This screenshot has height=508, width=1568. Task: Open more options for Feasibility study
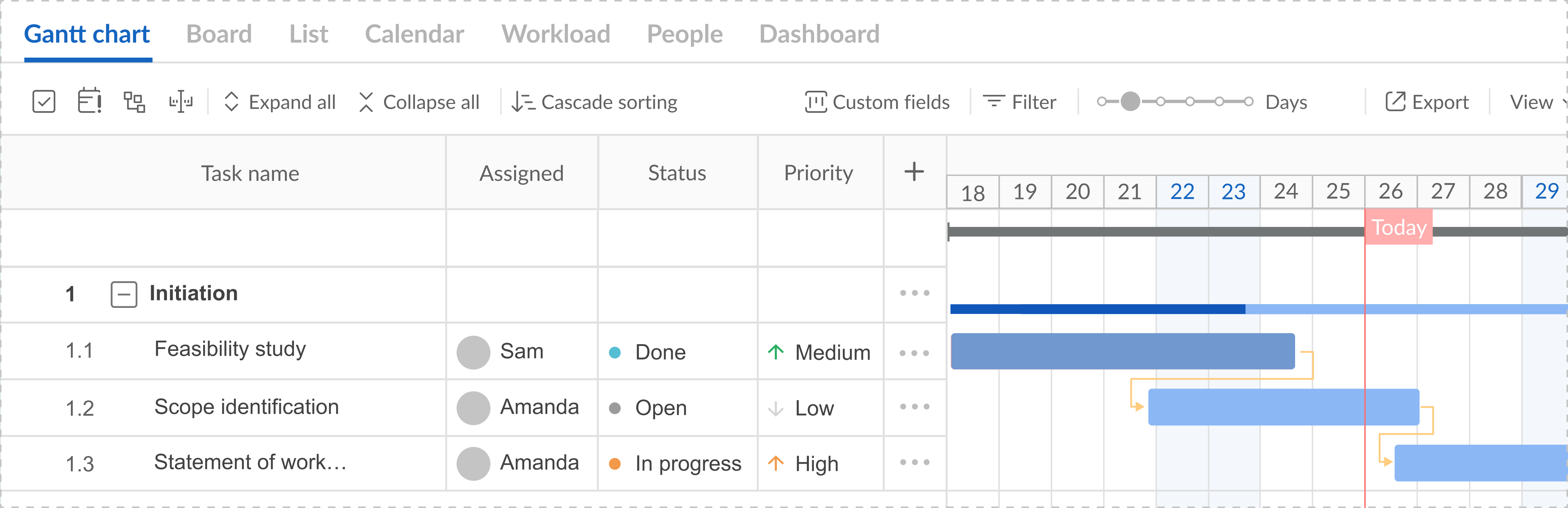click(914, 353)
